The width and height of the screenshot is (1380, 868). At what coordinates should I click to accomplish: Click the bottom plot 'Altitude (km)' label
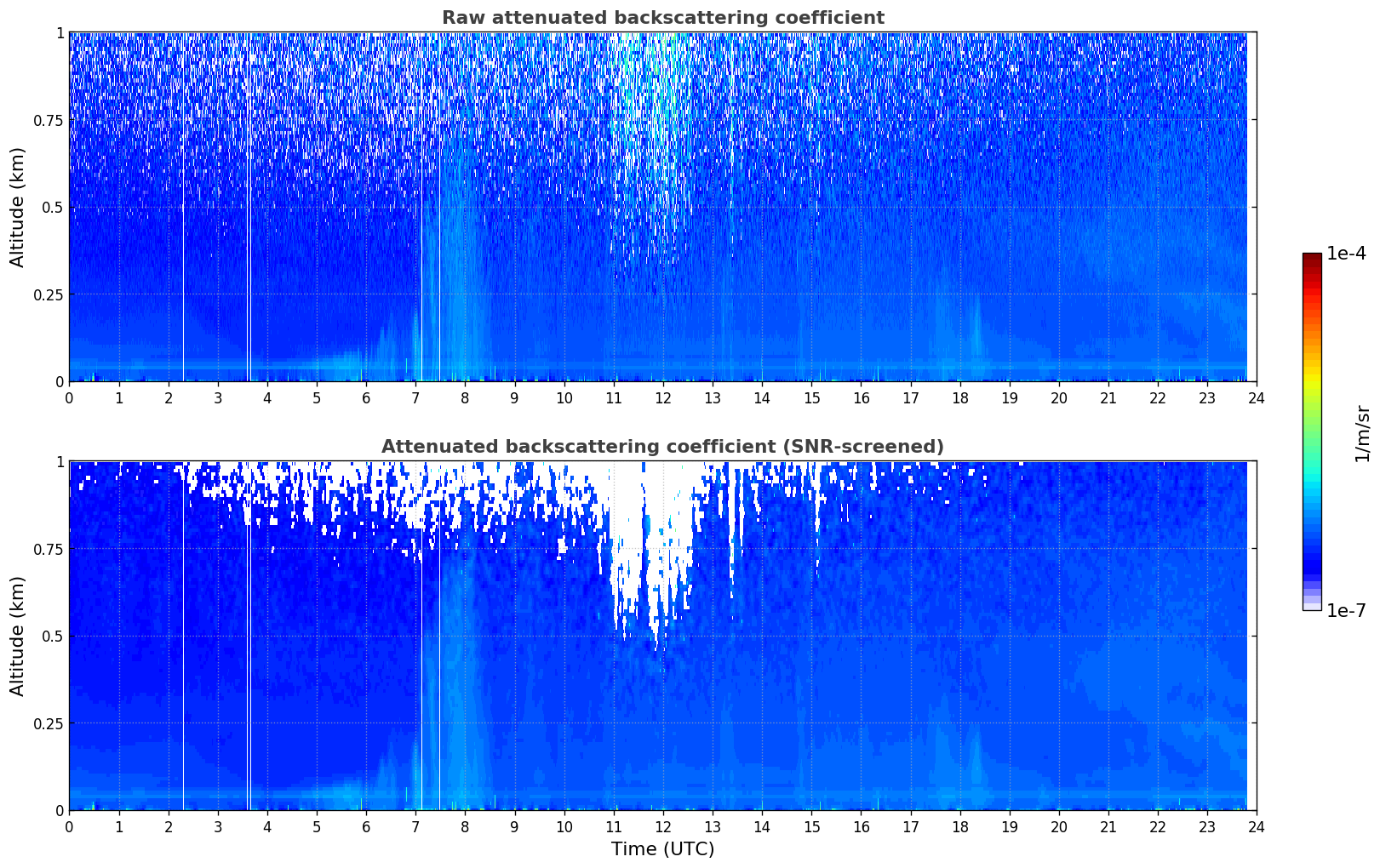click(18, 636)
